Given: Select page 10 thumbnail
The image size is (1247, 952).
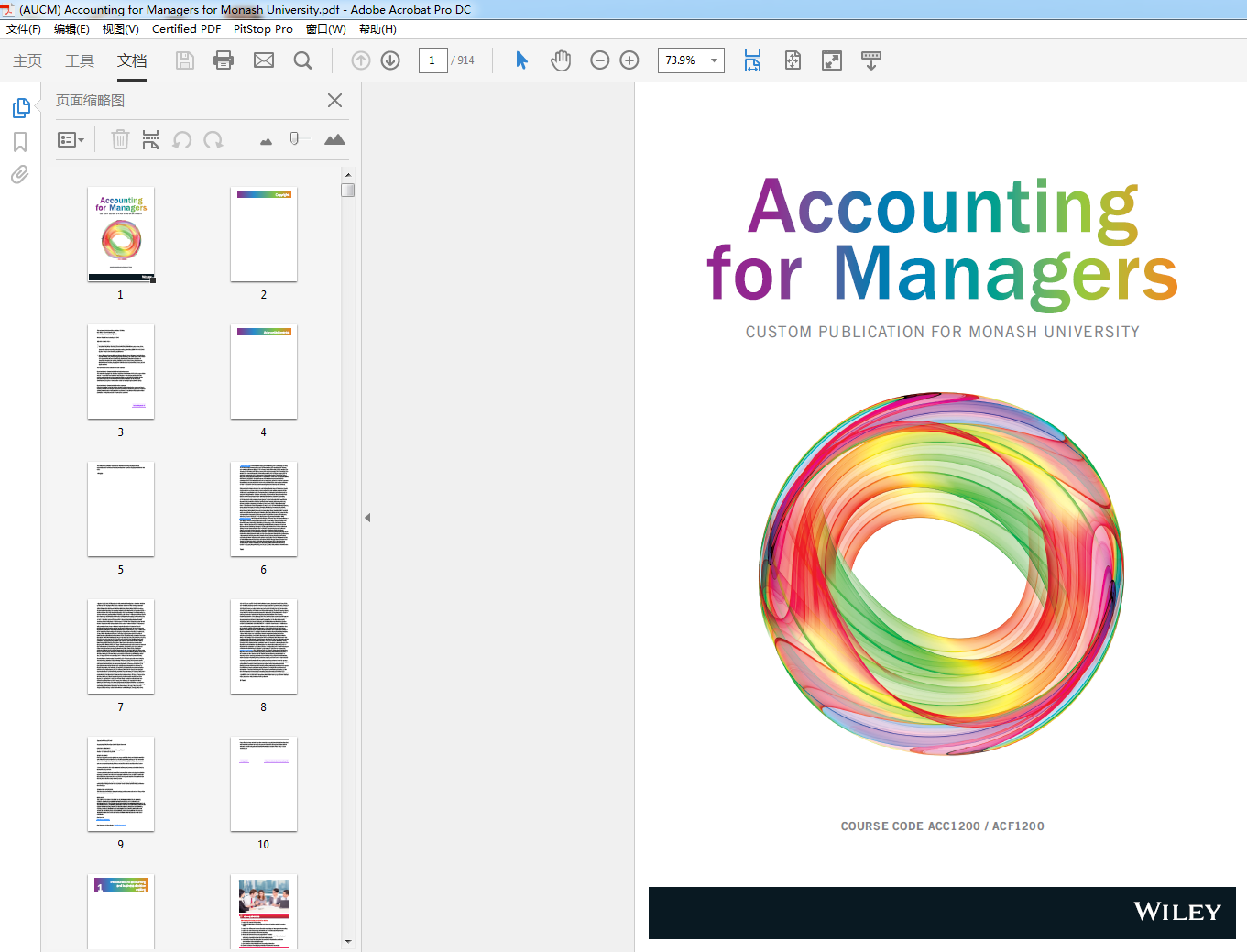Looking at the screenshot, I should click(264, 784).
